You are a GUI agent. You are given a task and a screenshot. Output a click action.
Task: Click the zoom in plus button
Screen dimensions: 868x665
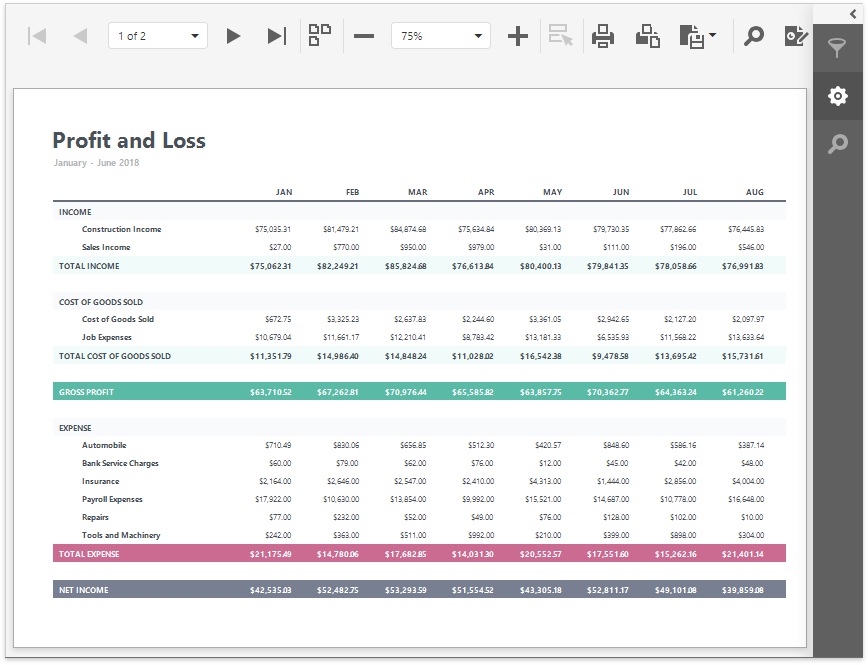click(517, 36)
